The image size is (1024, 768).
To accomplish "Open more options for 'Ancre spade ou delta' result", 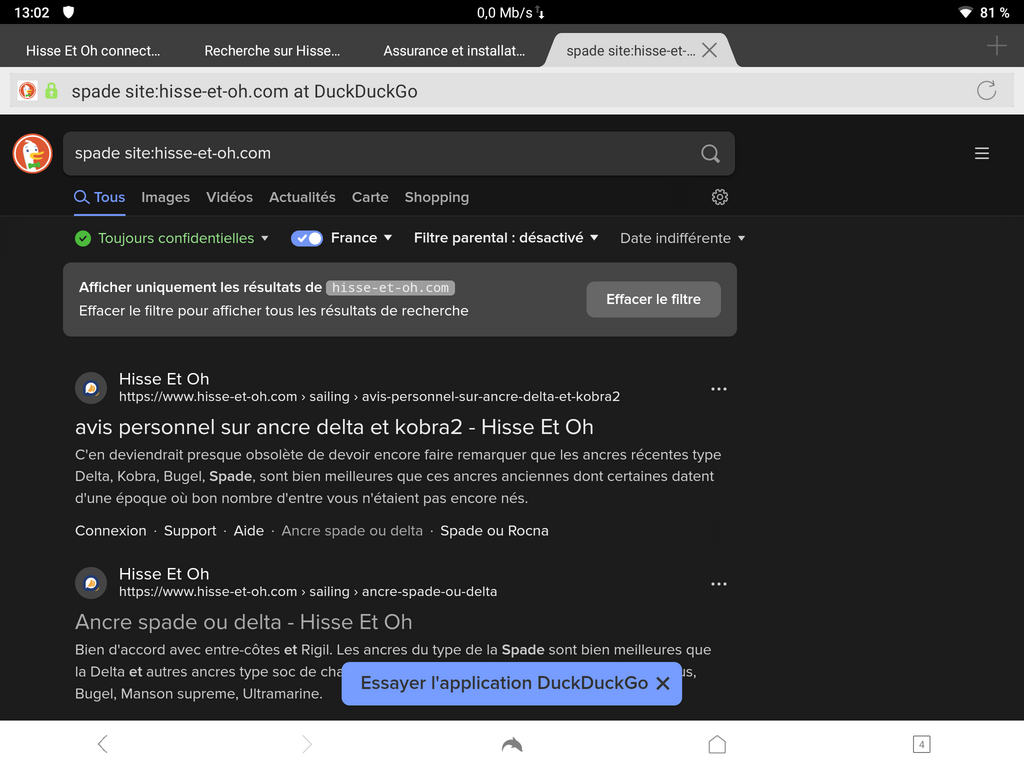I will (x=719, y=584).
